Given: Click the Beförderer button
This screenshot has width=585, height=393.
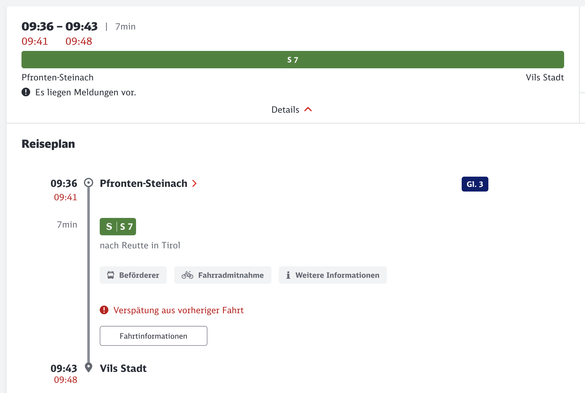Looking at the screenshot, I should (133, 275).
